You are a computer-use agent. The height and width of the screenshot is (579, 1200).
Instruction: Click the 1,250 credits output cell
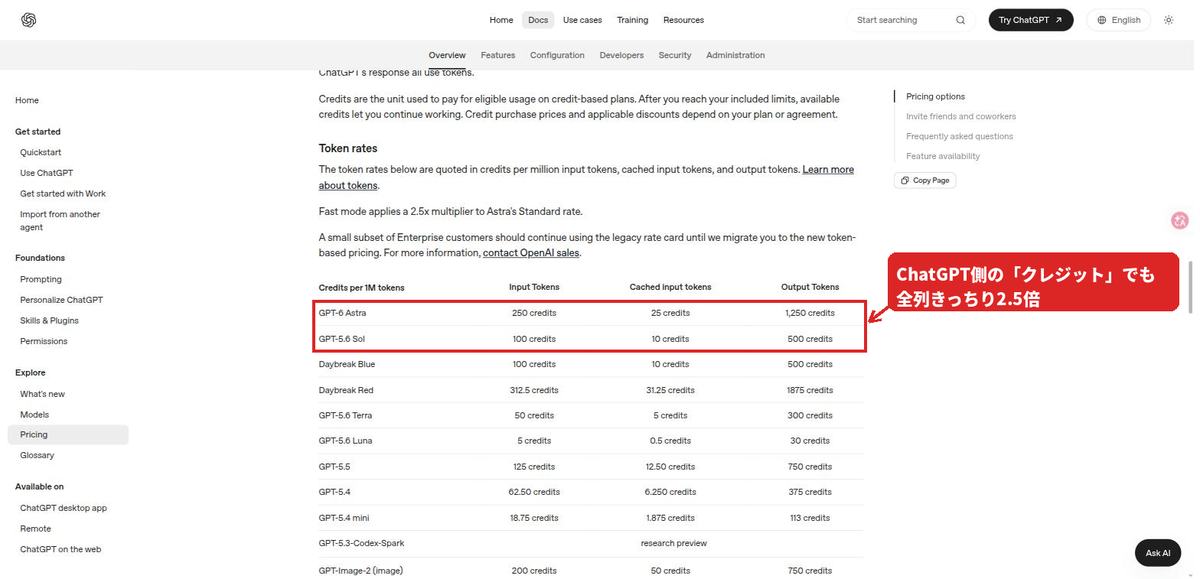pyautogui.click(x=810, y=313)
